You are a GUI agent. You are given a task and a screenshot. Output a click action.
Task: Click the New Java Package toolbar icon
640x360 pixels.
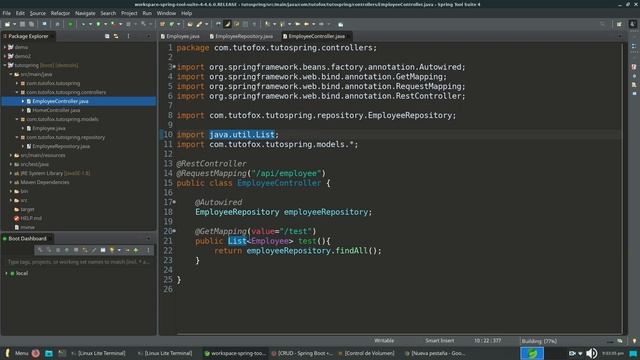click(162, 24)
